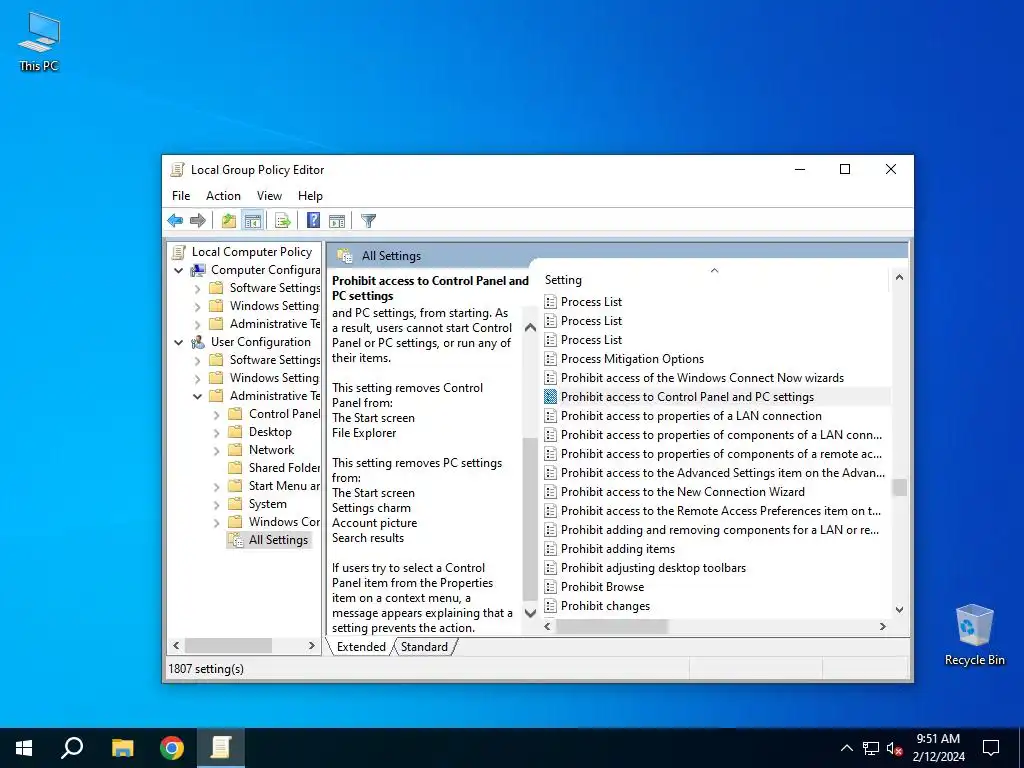Viewport: 1024px width, 768px height.
Task: Click the Prohibit Browse policy icon
Action: (x=551, y=586)
